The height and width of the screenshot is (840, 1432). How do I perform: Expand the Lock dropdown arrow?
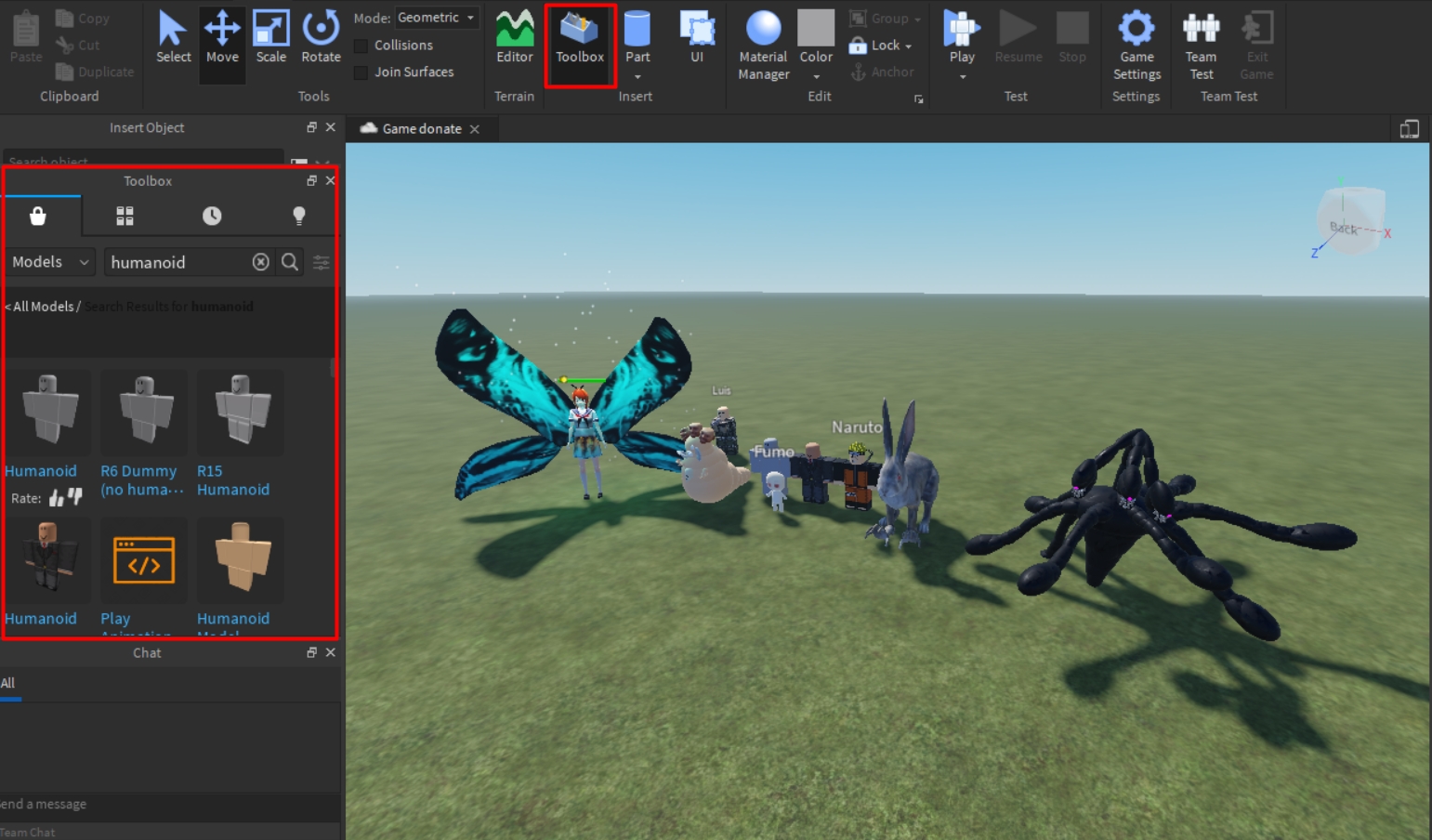click(x=909, y=46)
